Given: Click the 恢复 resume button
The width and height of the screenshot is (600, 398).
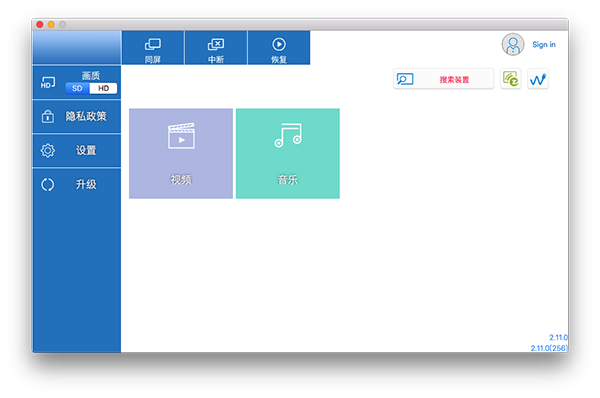Looking at the screenshot, I should [x=279, y=48].
